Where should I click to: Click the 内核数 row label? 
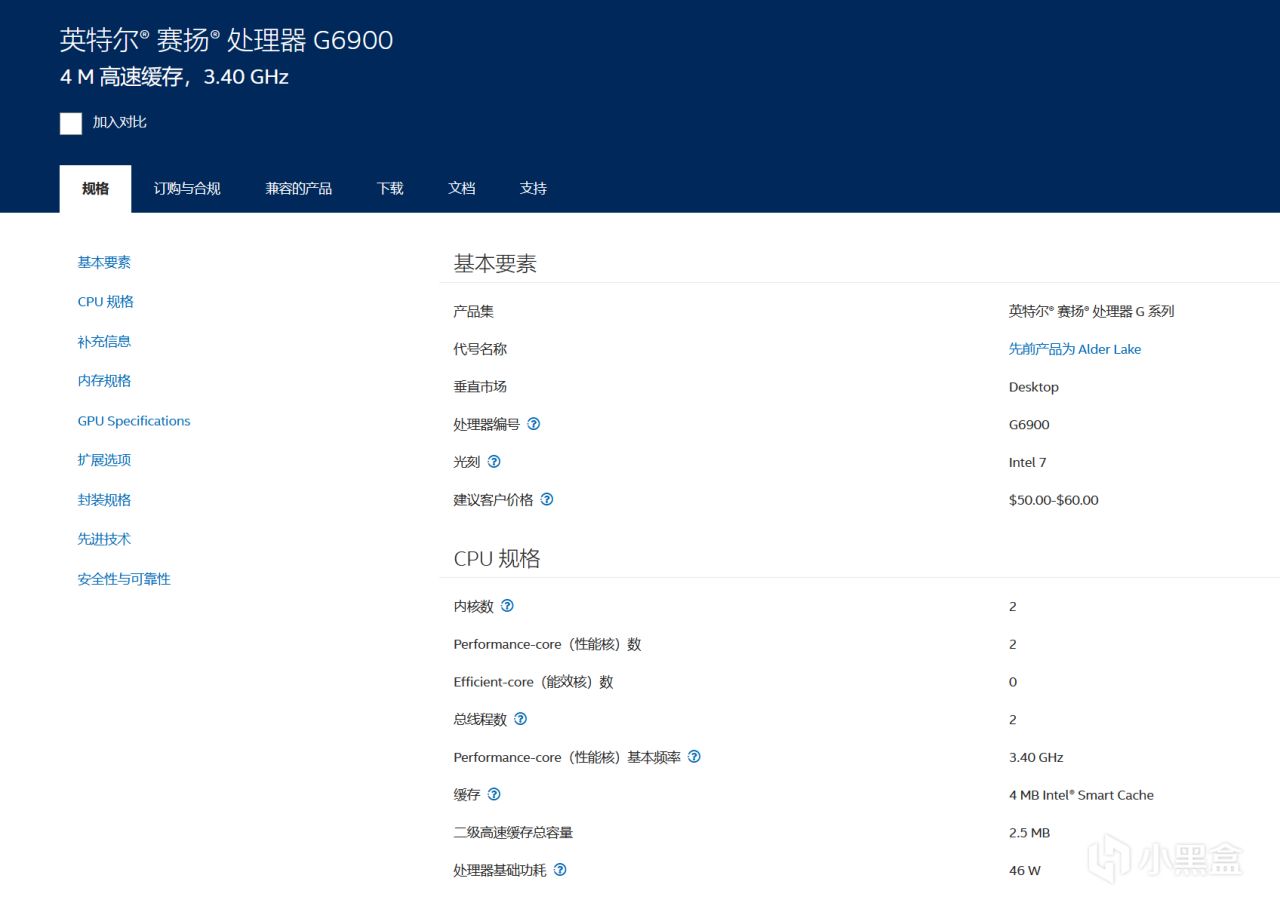click(x=474, y=606)
